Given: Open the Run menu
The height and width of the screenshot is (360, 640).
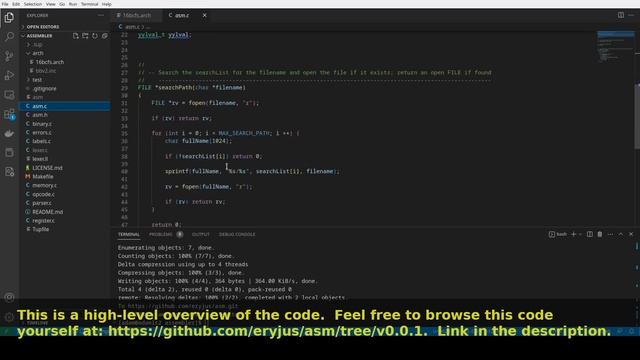Looking at the screenshot, I should 73,4.
